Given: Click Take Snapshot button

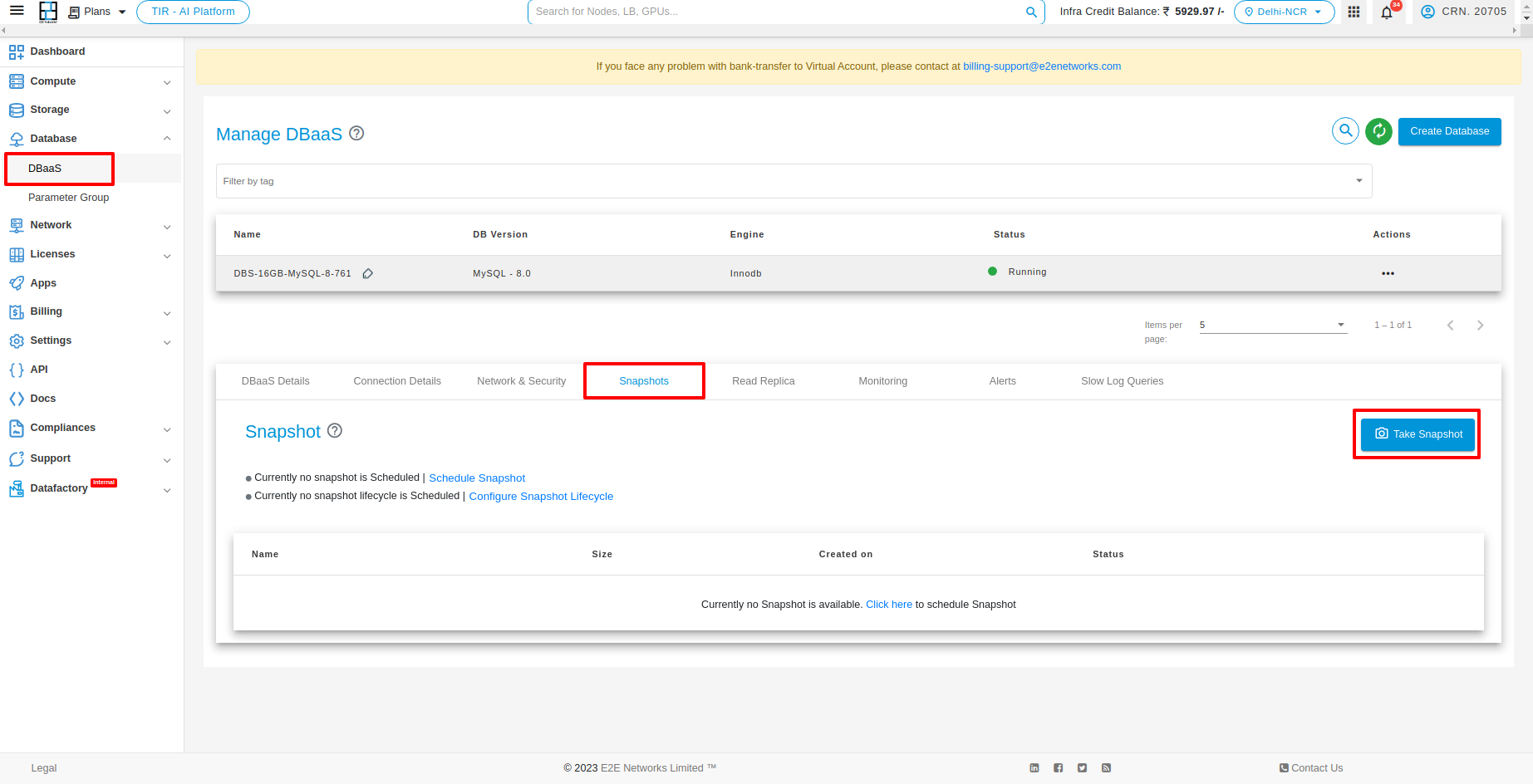Looking at the screenshot, I should click(x=1418, y=434).
